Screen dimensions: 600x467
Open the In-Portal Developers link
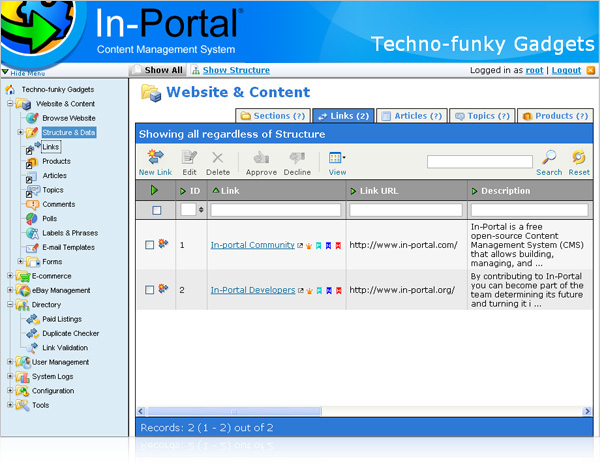[x=253, y=290]
